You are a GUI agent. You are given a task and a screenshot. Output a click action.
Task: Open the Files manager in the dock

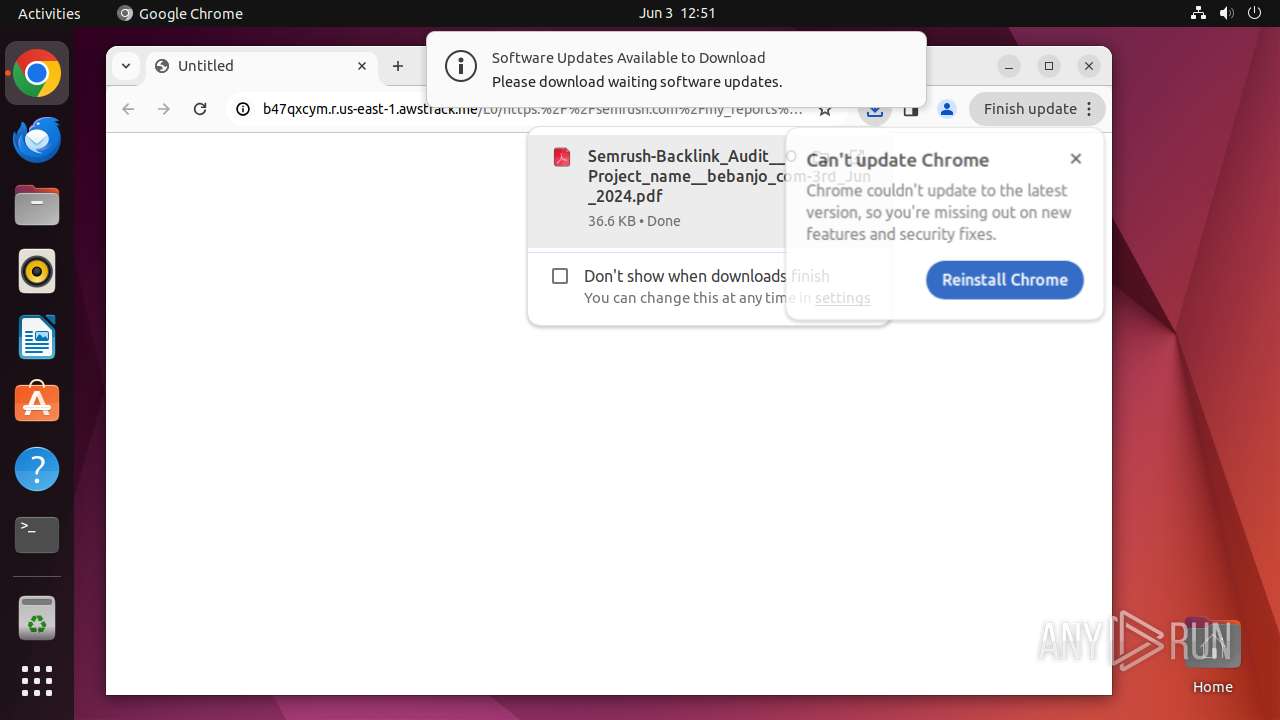[37, 206]
